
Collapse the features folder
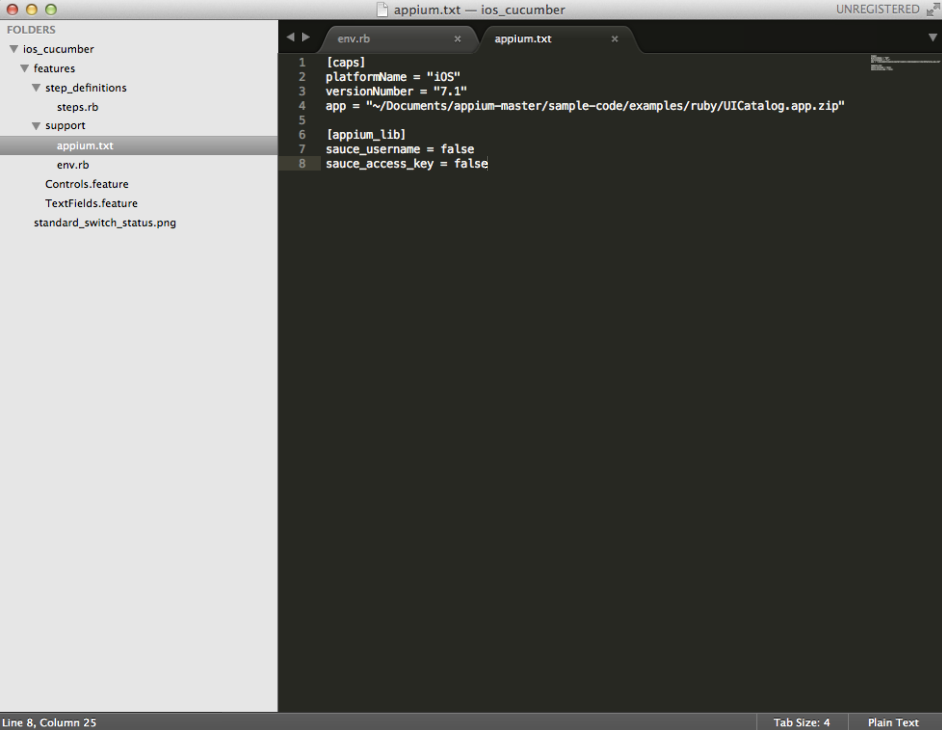point(25,68)
